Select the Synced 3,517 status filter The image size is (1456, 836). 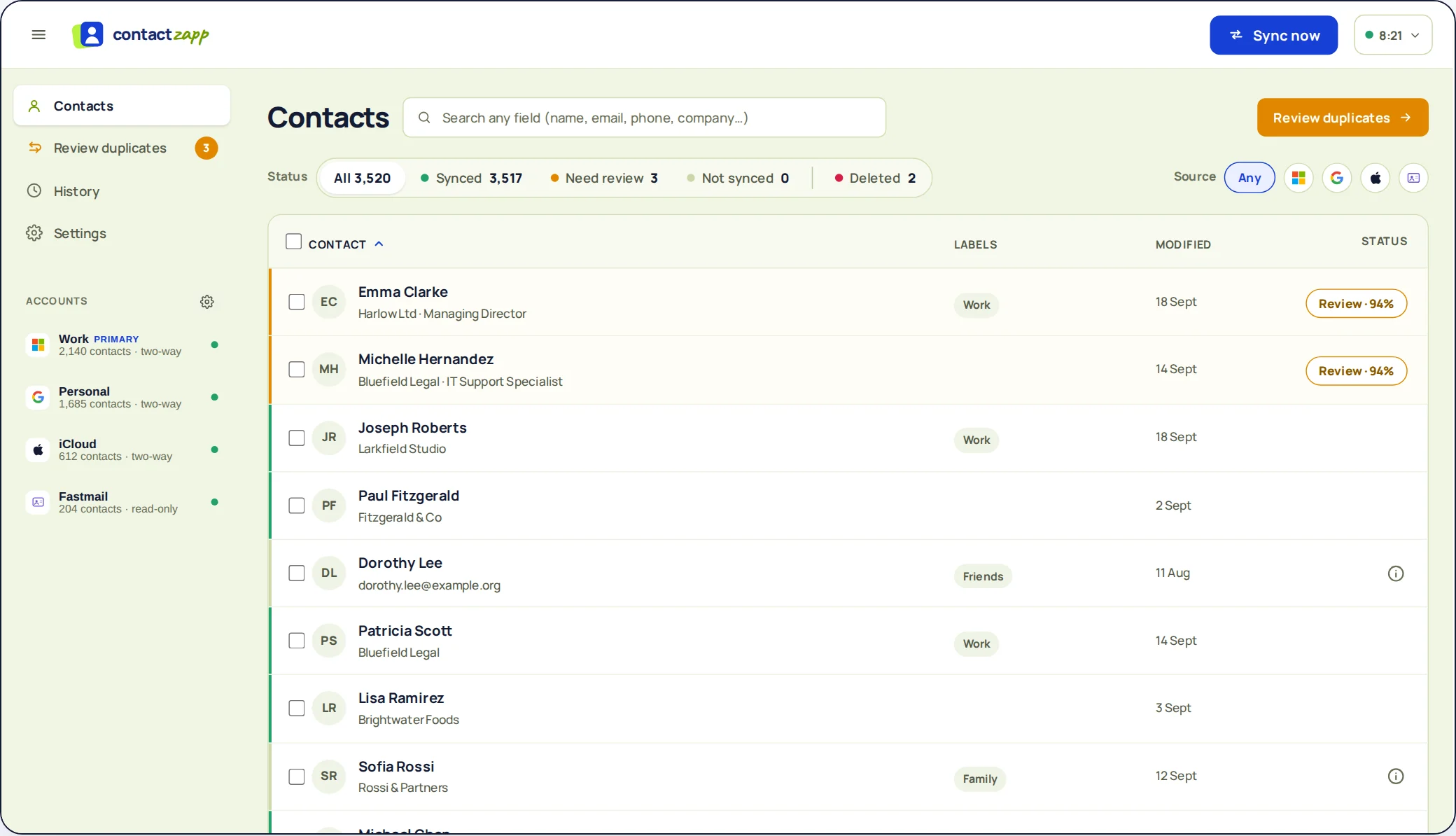coord(472,178)
